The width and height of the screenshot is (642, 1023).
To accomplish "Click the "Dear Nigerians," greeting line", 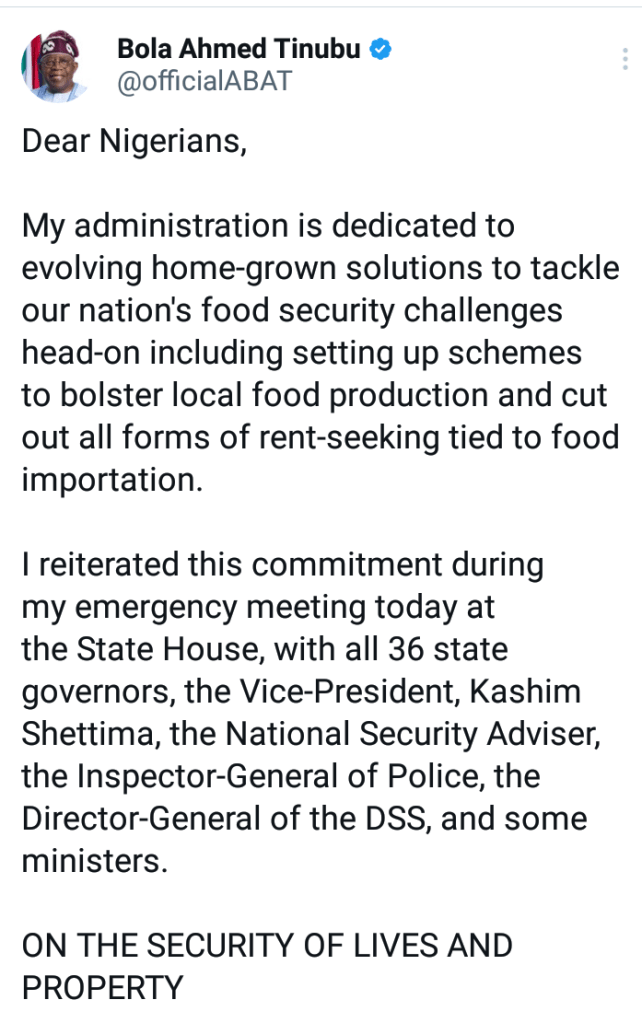I will [134, 141].
